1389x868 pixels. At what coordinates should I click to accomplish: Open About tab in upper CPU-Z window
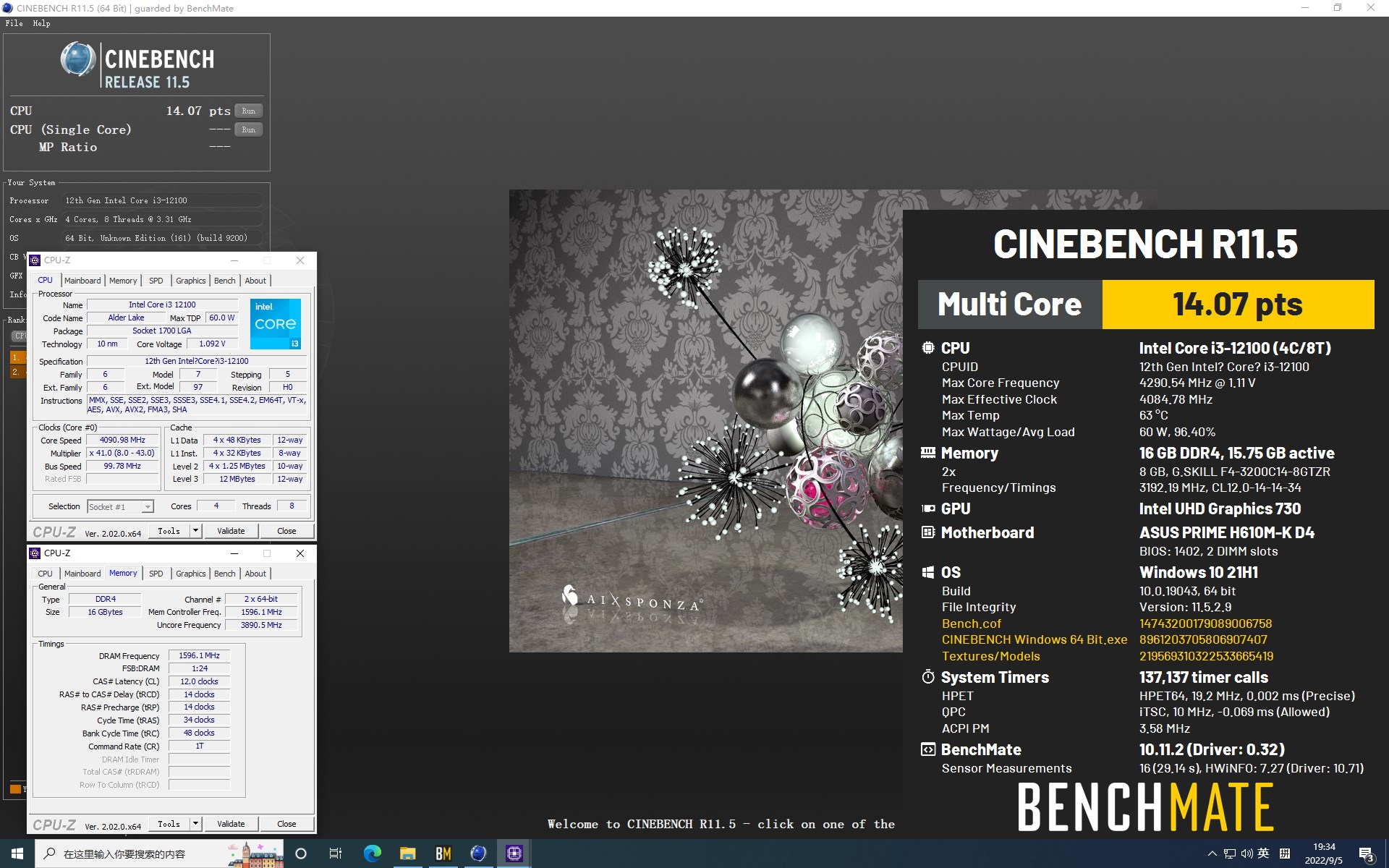(x=255, y=281)
